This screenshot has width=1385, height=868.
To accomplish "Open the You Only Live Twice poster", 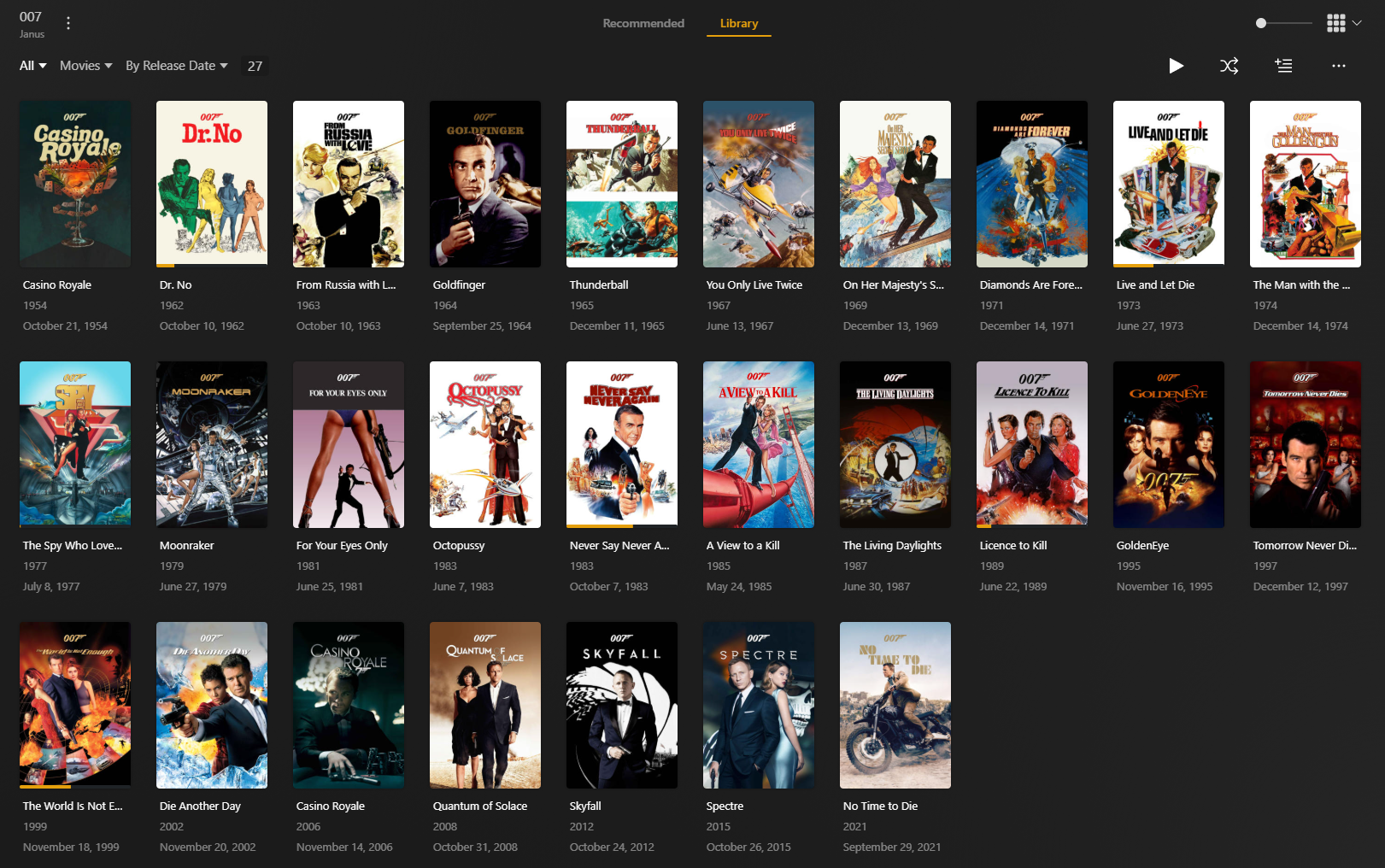I will pyautogui.click(x=759, y=184).
